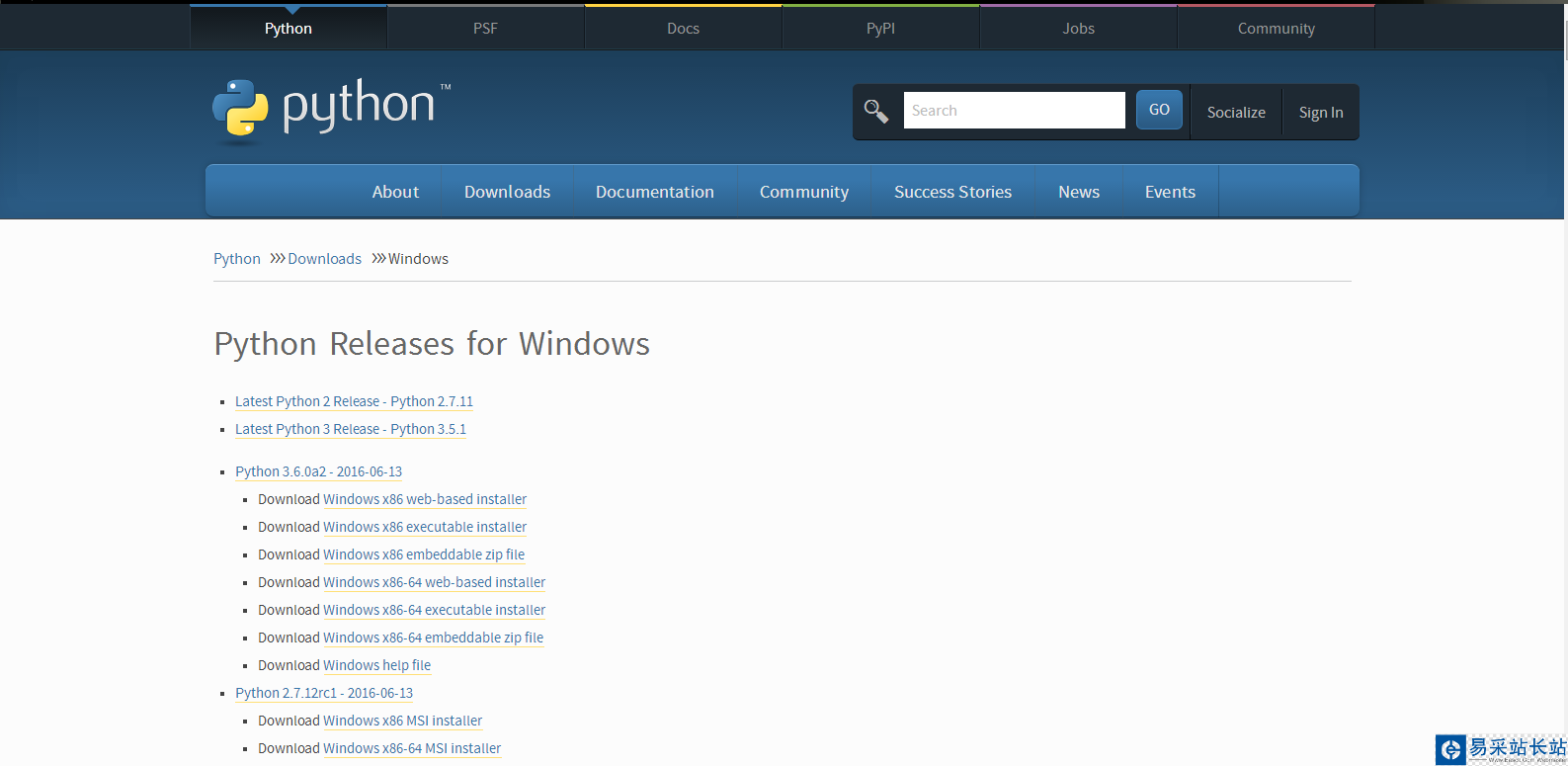Screen dimensions: 1568x766
Task: Open Latest Python 3 Release - Python 3.5.1
Action: click(x=350, y=429)
